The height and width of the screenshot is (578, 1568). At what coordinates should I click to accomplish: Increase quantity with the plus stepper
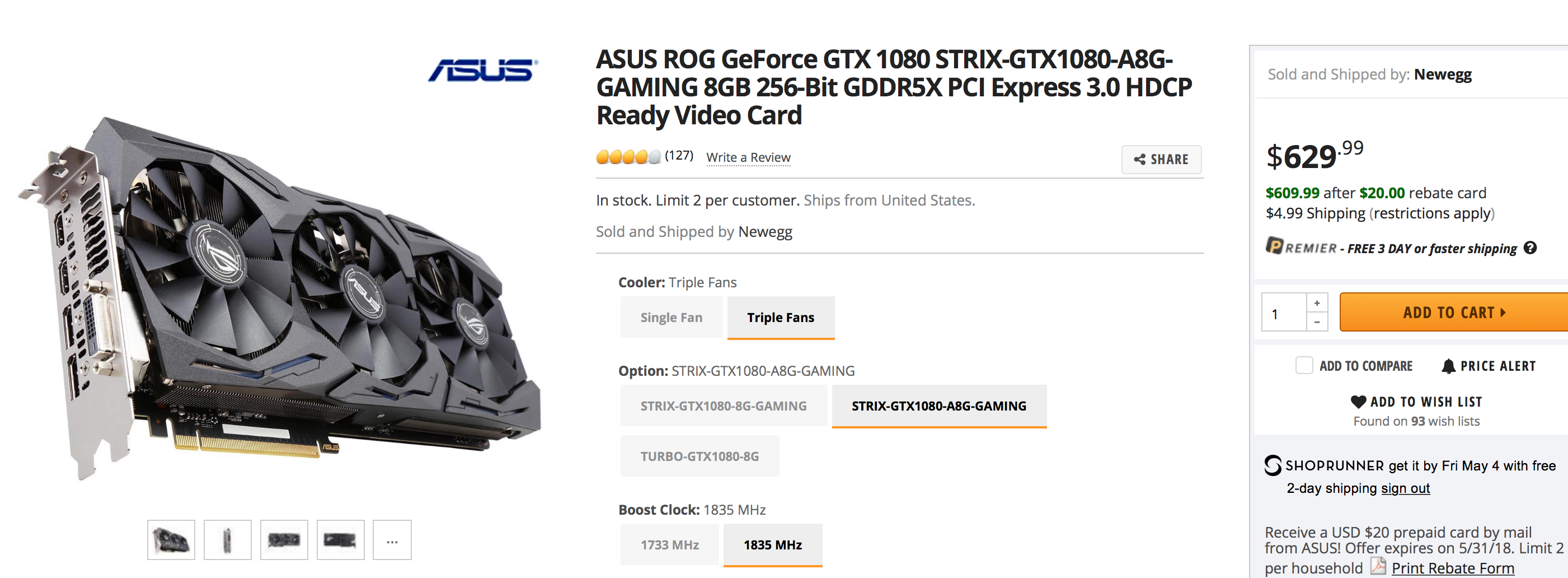[1317, 302]
